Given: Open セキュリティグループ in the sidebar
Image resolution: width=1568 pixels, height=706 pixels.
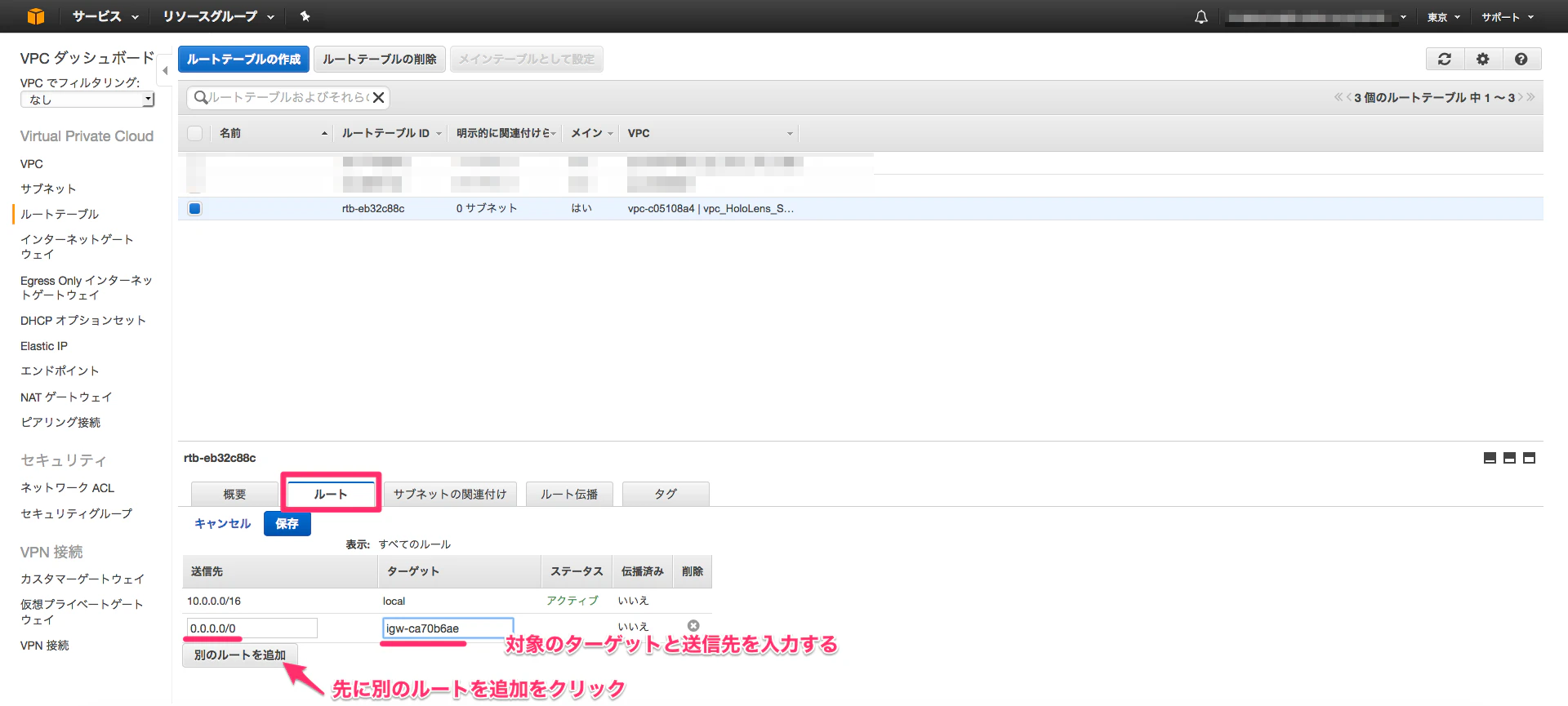Looking at the screenshot, I should click(76, 513).
